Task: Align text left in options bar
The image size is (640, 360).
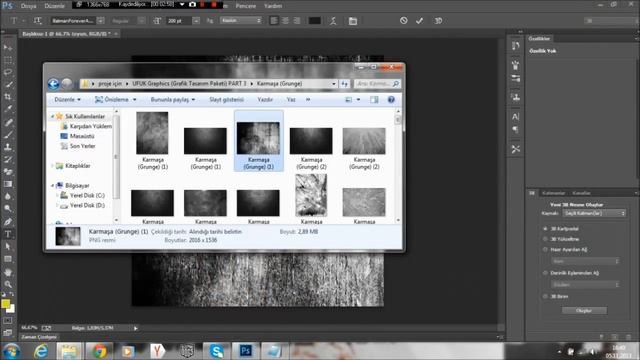Action: coord(274,20)
